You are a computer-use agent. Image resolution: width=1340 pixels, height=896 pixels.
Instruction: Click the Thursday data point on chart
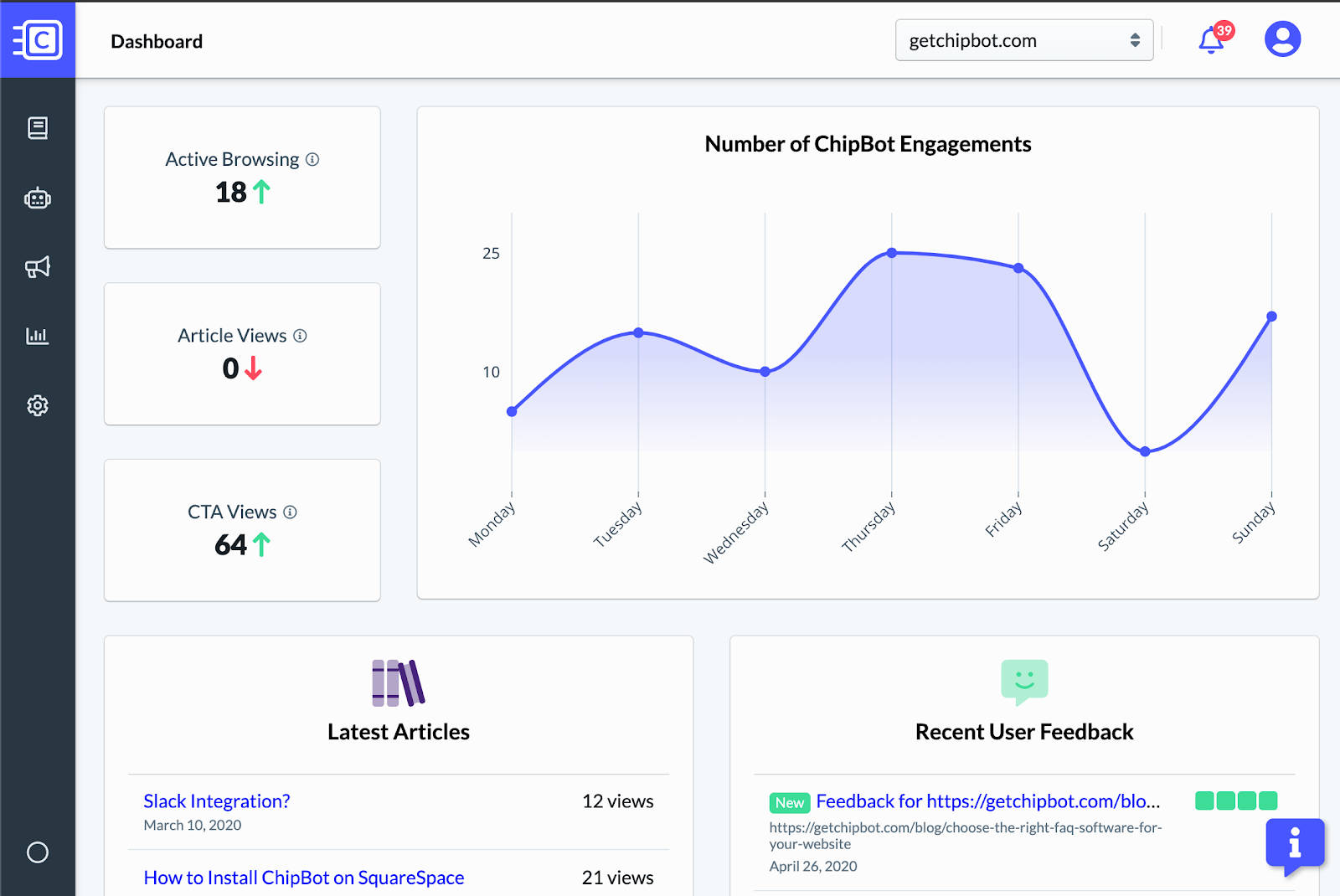click(892, 253)
